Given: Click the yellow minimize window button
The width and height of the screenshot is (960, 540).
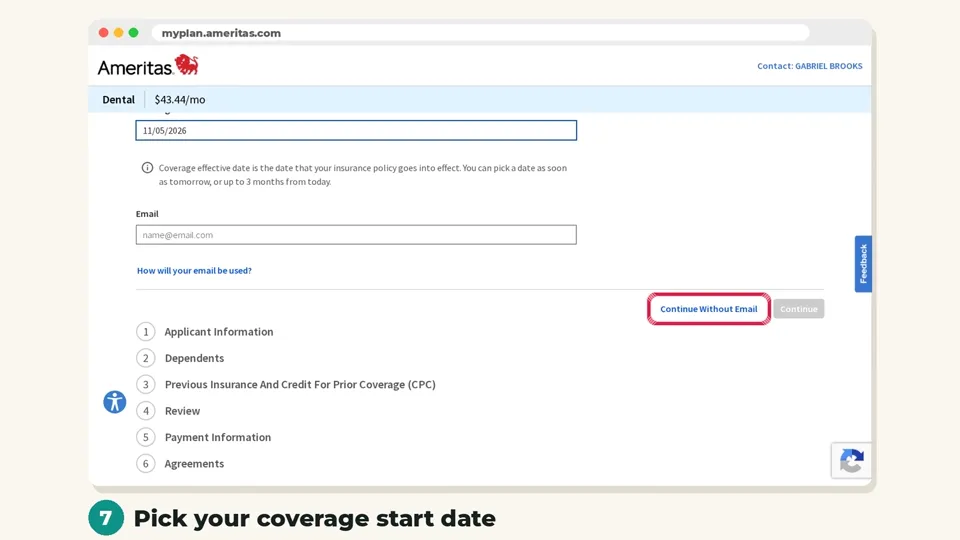Looking at the screenshot, I should coord(118,32).
